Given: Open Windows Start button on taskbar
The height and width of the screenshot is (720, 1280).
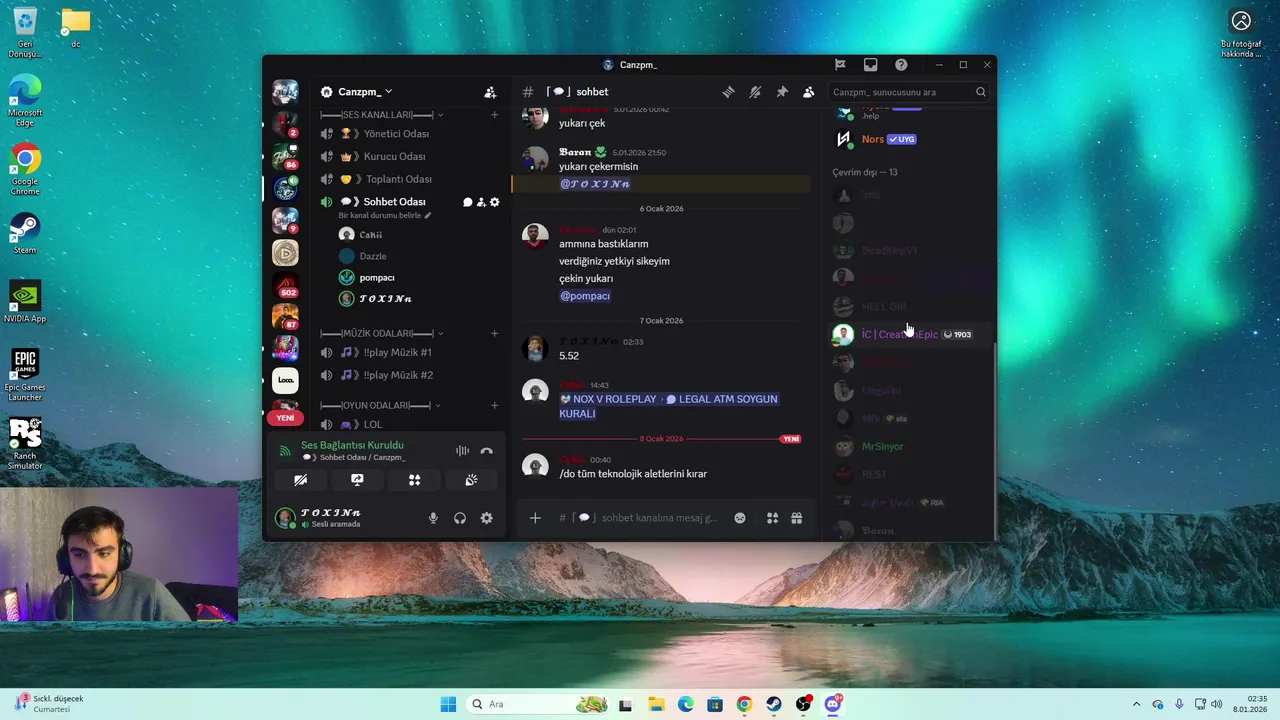Looking at the screenshot, I should click(x=448, y=704).
